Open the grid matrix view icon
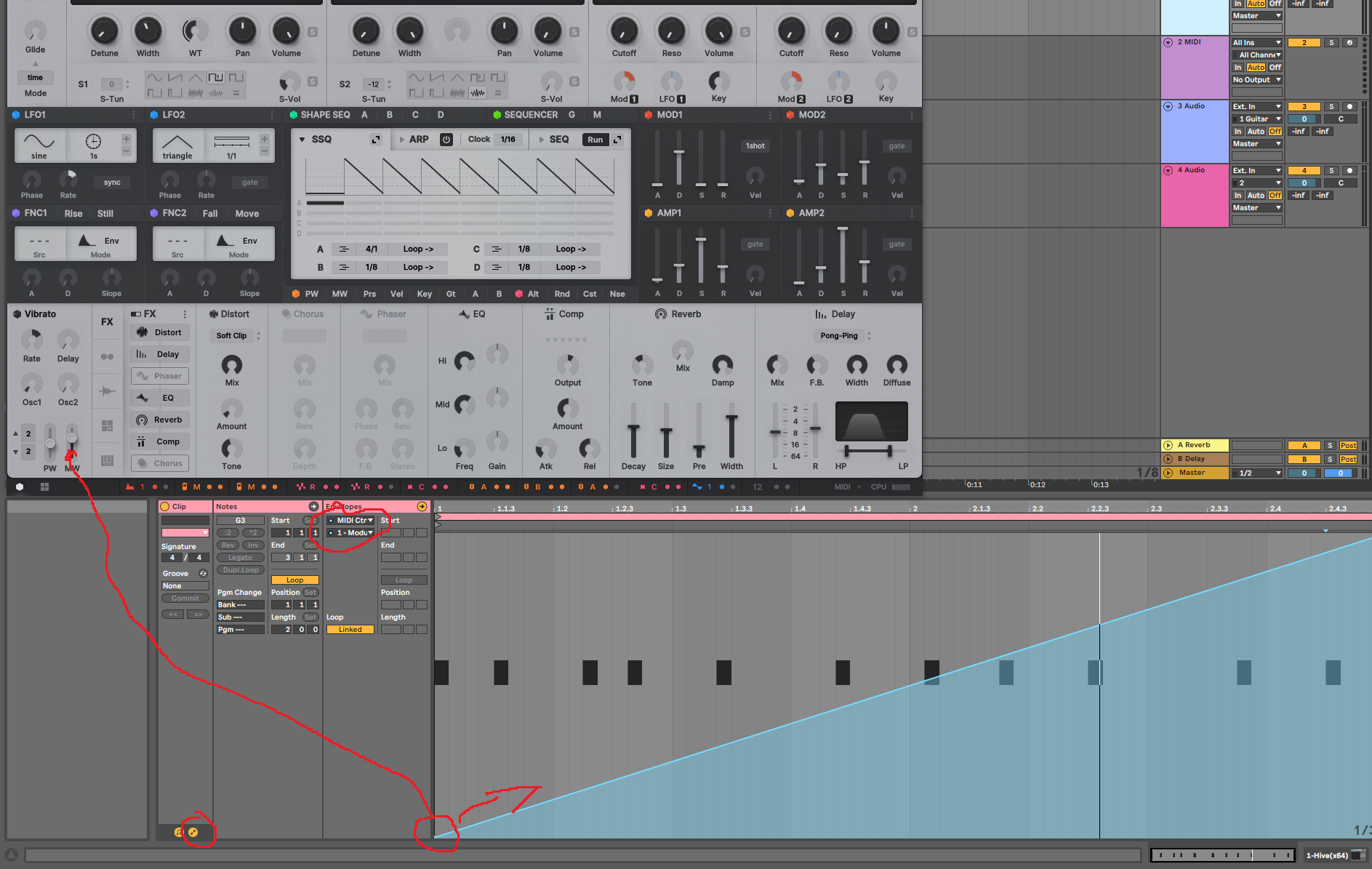 (x=107, y=425)
